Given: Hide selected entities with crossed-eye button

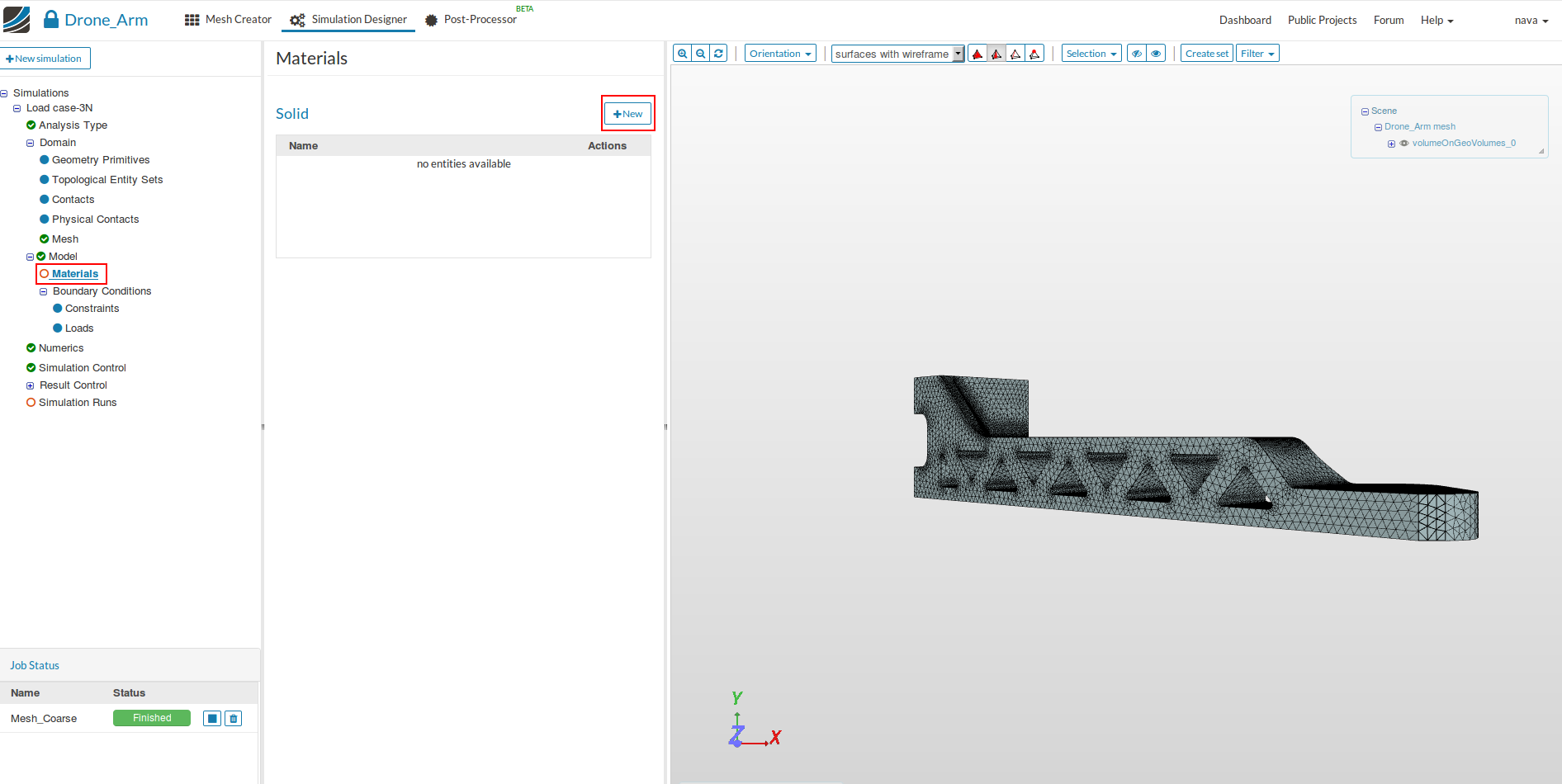Looking at the screenshot, I should click(x=1137, y=54).
